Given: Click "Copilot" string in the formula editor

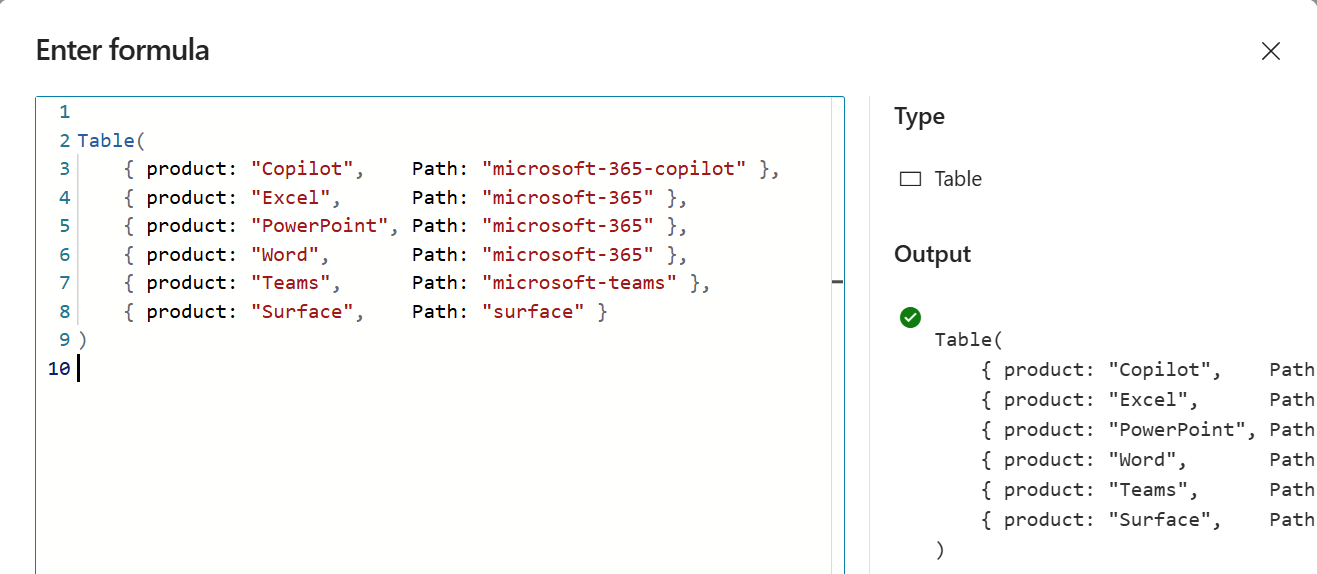Looking at the screenshot, I should point(302,169).
